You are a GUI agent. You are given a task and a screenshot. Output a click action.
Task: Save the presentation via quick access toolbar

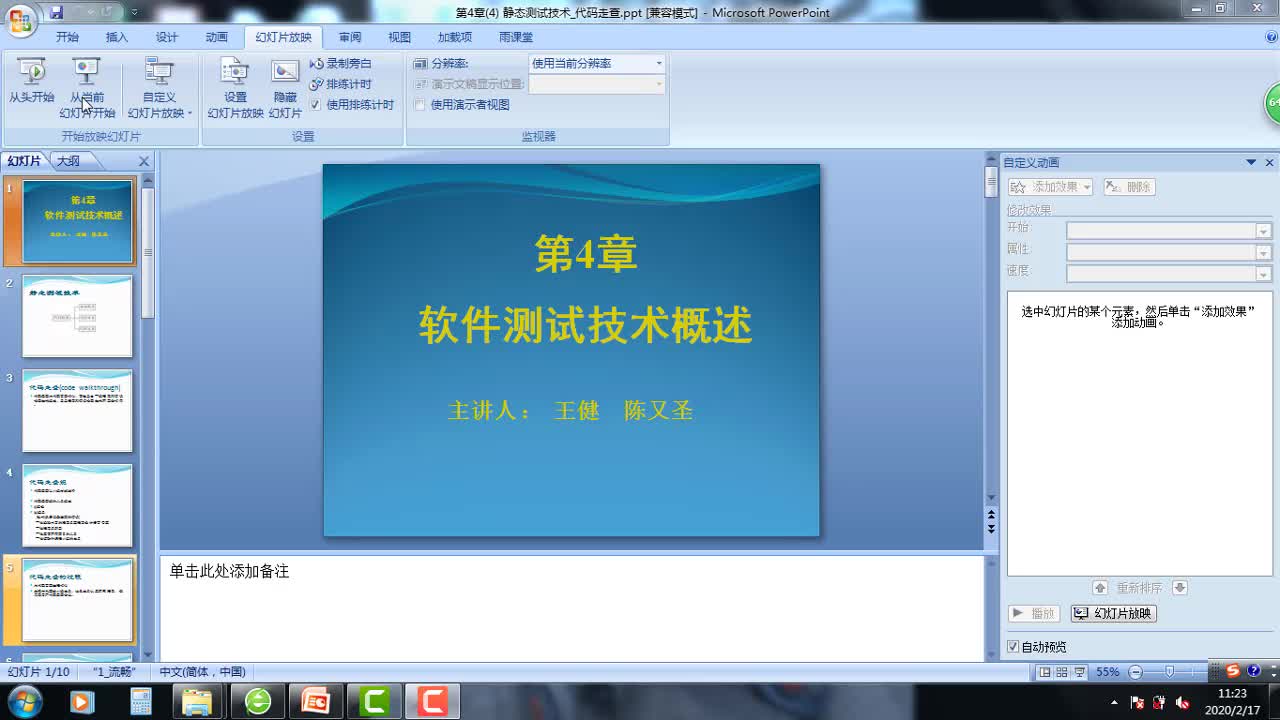[57, 12]
